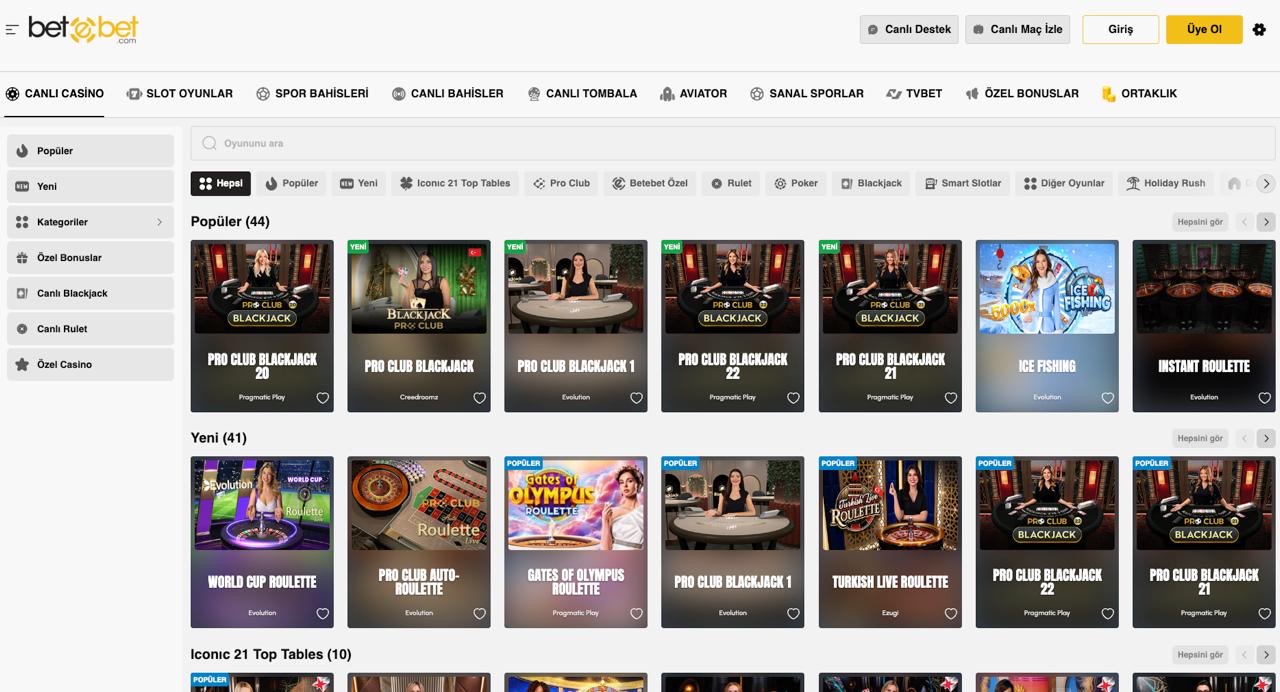1280x692 pixels.
Task: Click Canlı Maç İzle button
Action: point(1017,29)
